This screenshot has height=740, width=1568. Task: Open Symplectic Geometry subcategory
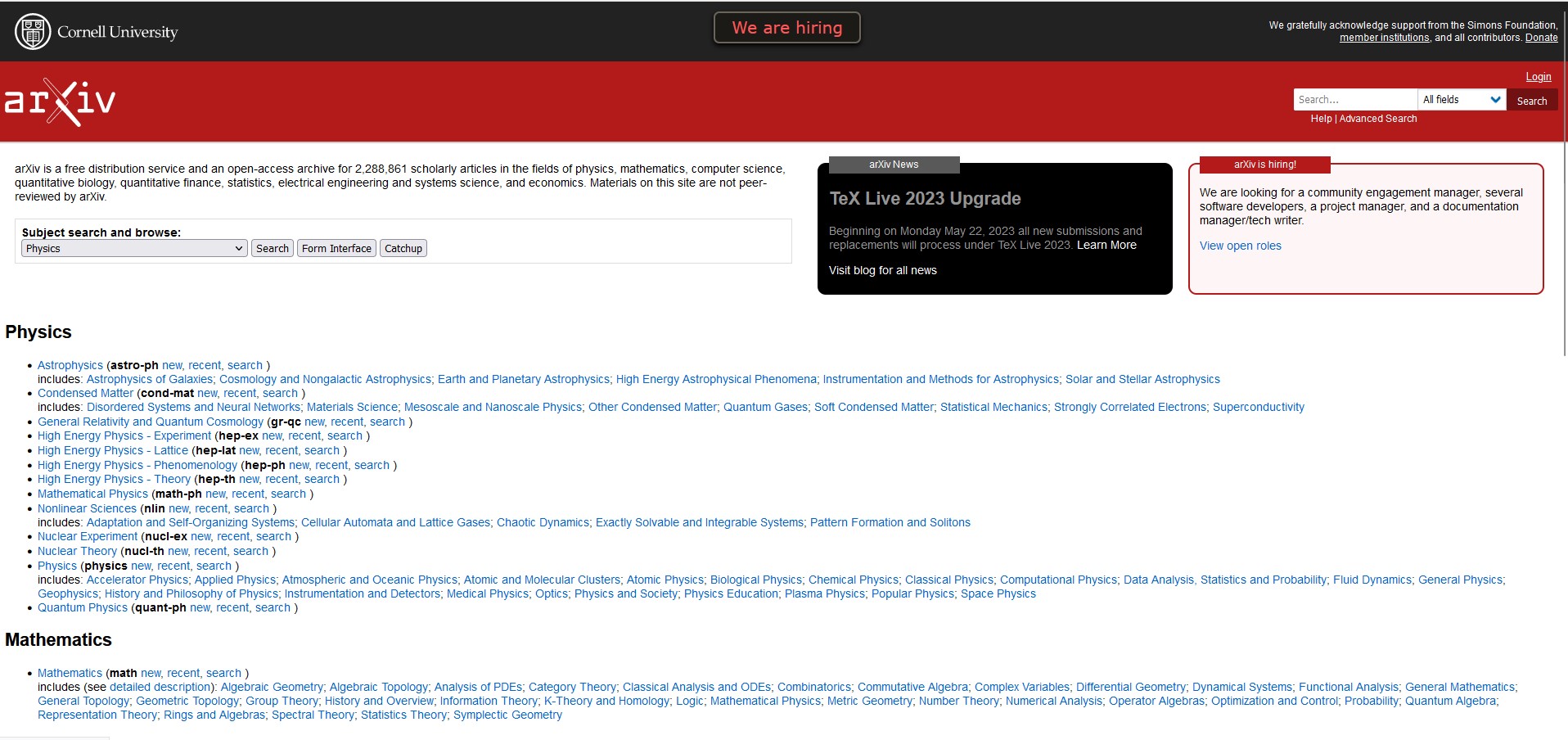click(x=507, y=715)
